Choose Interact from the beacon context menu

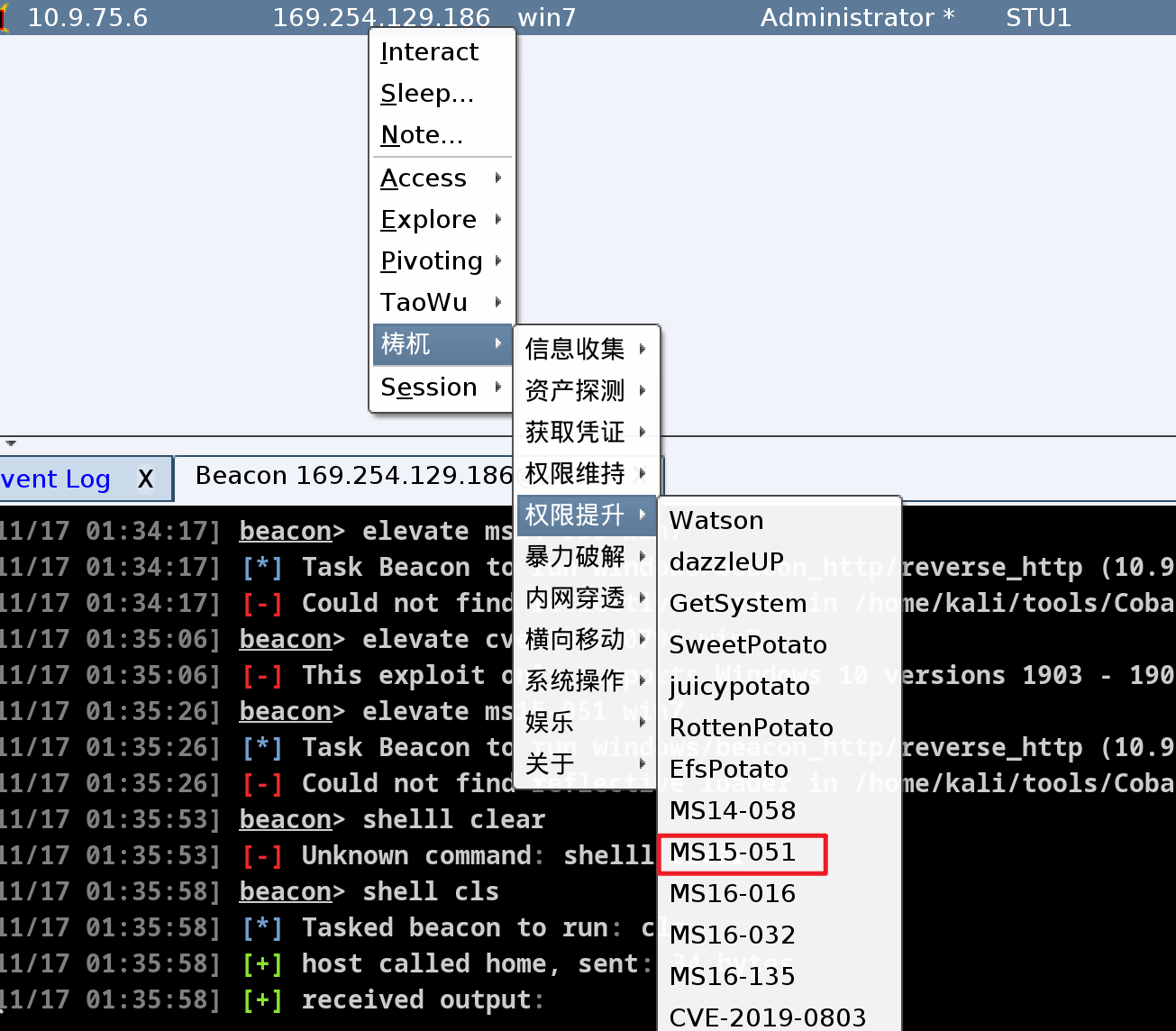pyautogui.click(x=442, y=52)
